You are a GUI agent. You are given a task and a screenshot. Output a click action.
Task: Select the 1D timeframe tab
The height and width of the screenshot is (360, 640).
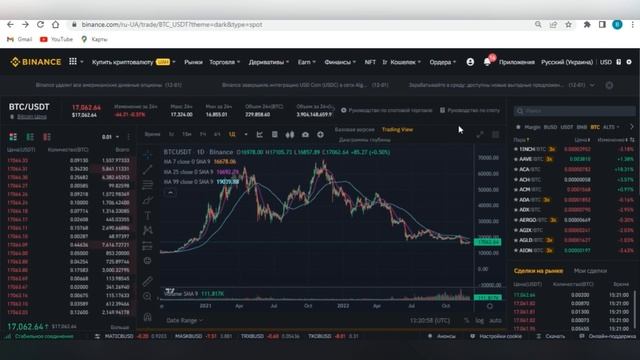[x=232, y=134]
